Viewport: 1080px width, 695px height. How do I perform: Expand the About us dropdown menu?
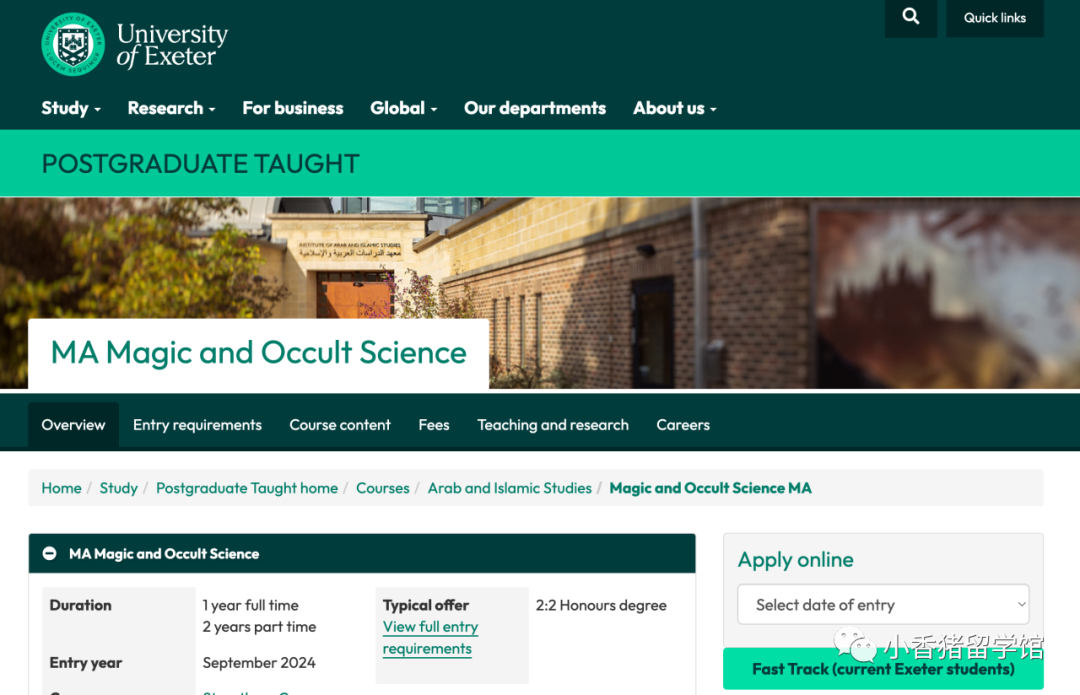675,108
